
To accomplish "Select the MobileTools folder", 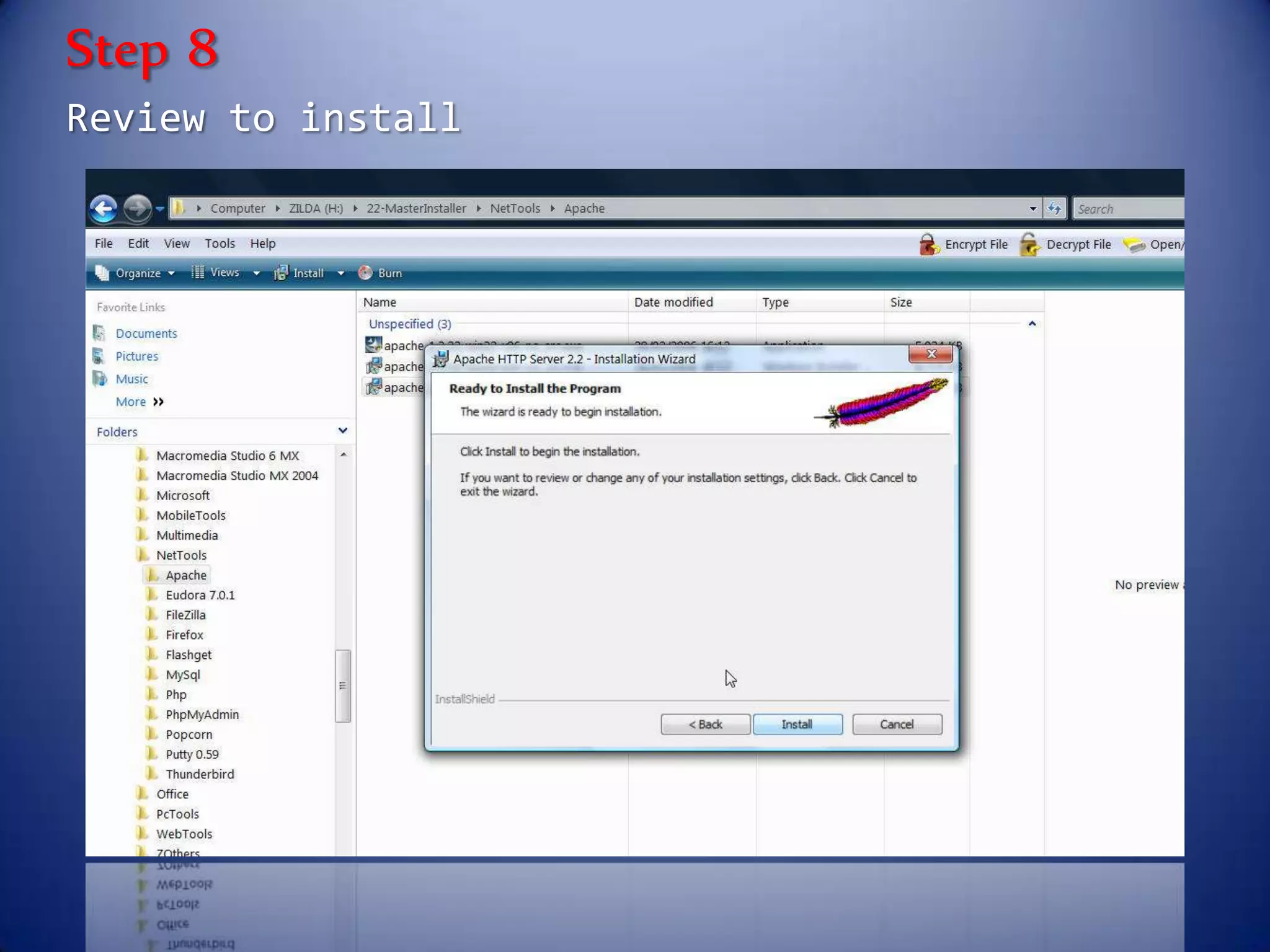I will point(190,515).
